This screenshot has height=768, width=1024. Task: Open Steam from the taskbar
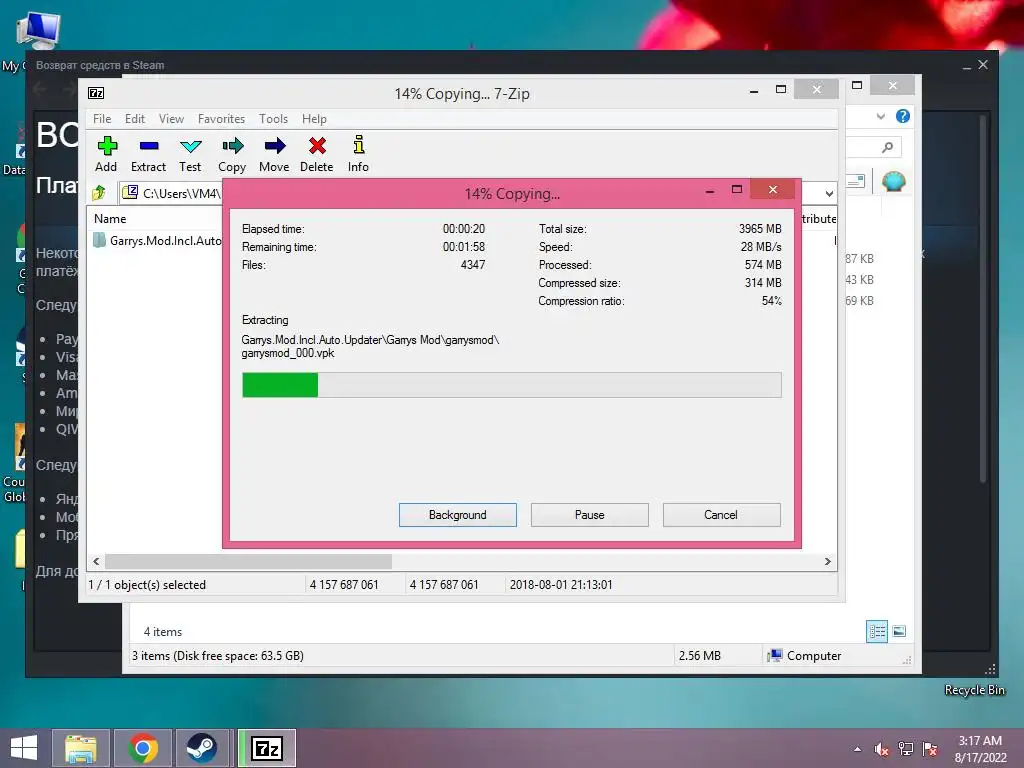pos(201,748)
